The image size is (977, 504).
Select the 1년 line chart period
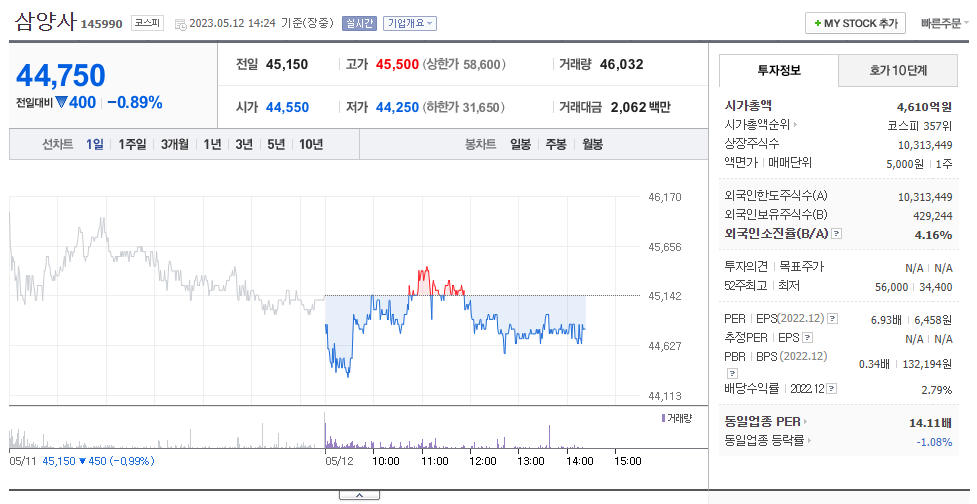[x=212, y=145]
